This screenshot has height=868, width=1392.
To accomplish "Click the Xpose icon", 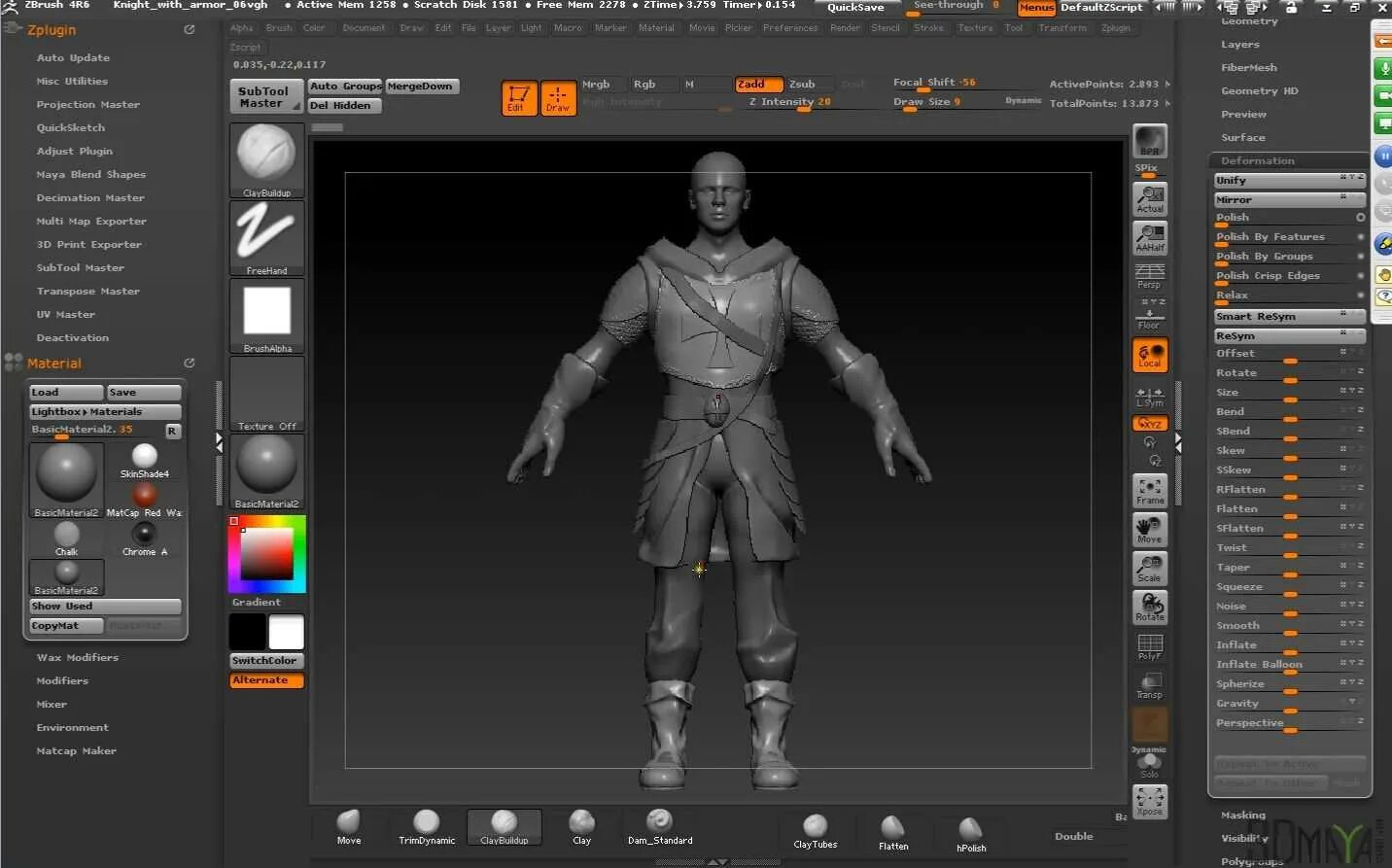I will click(1150, 802).
